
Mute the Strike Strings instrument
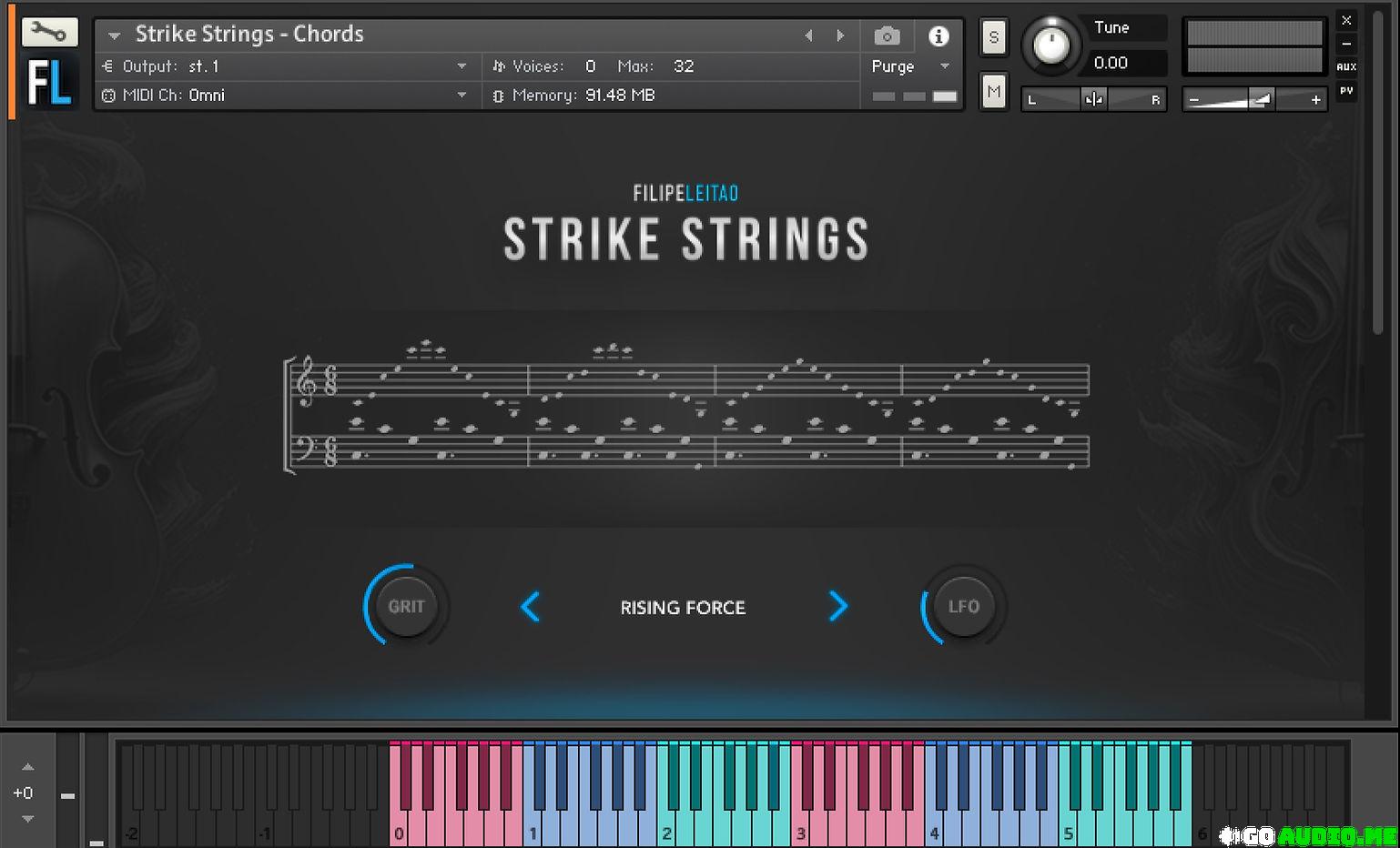(x=993, y=90)
